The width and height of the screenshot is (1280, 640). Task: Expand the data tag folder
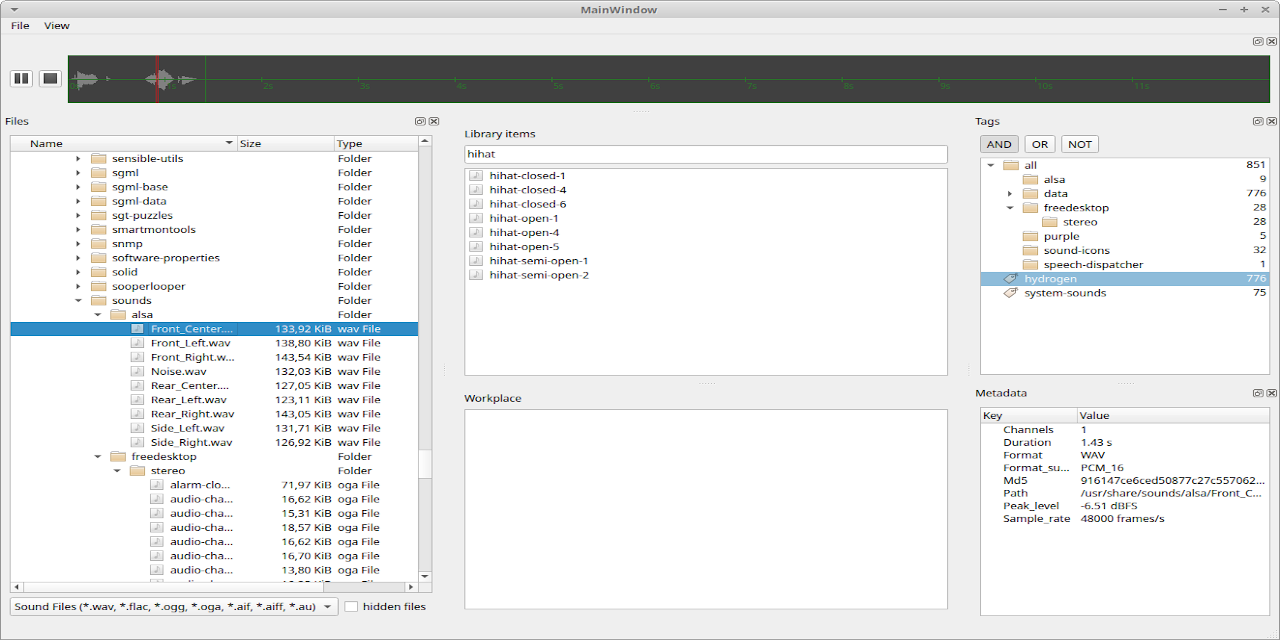[1009, 193]
